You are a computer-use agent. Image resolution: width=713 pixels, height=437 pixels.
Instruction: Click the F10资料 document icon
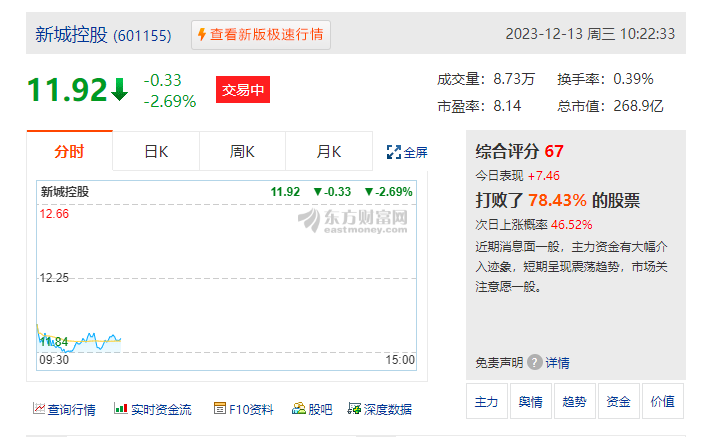click(220, 408)
